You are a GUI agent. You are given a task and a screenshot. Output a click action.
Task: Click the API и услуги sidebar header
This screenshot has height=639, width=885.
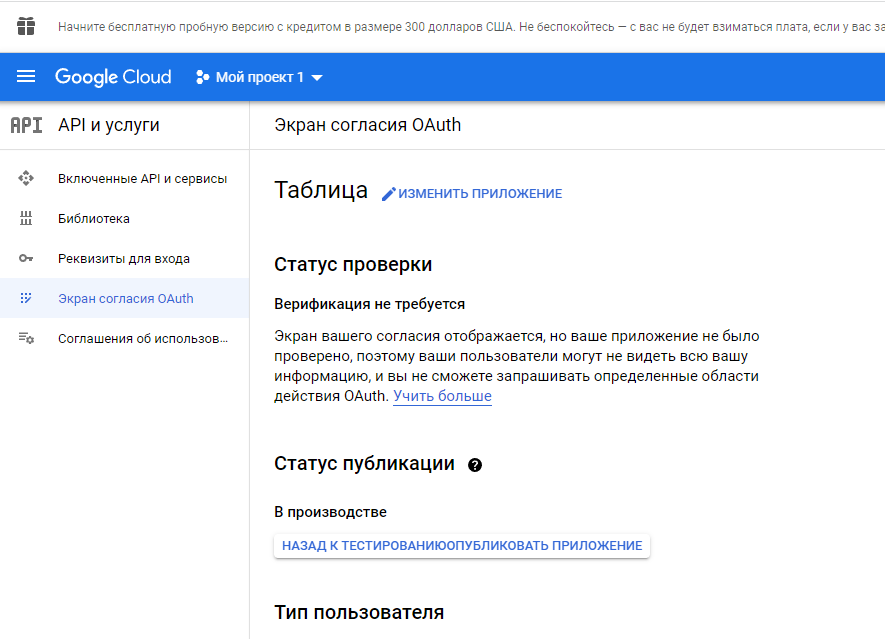click(109, 125)
